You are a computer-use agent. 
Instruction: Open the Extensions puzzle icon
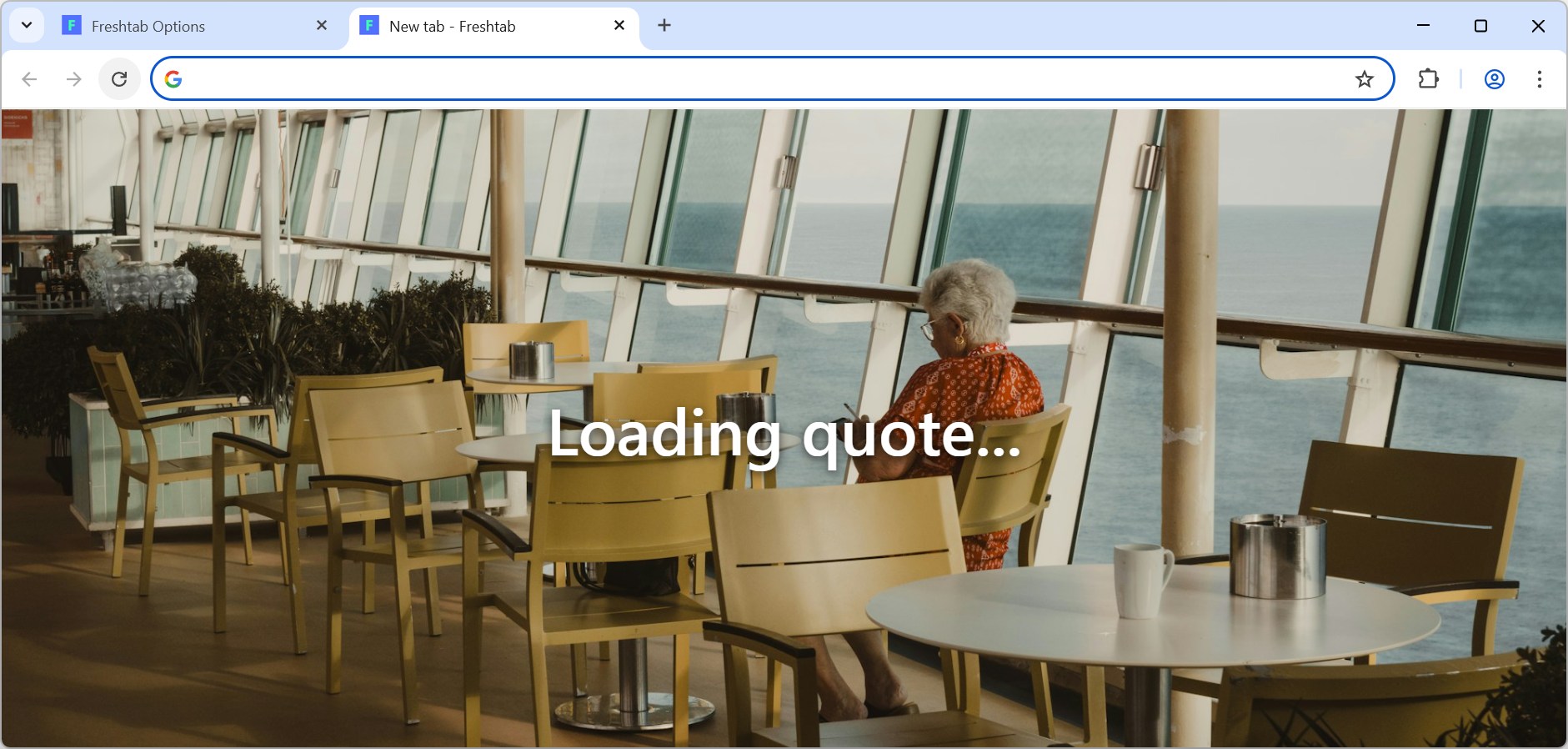click(x=1429, y=79)
